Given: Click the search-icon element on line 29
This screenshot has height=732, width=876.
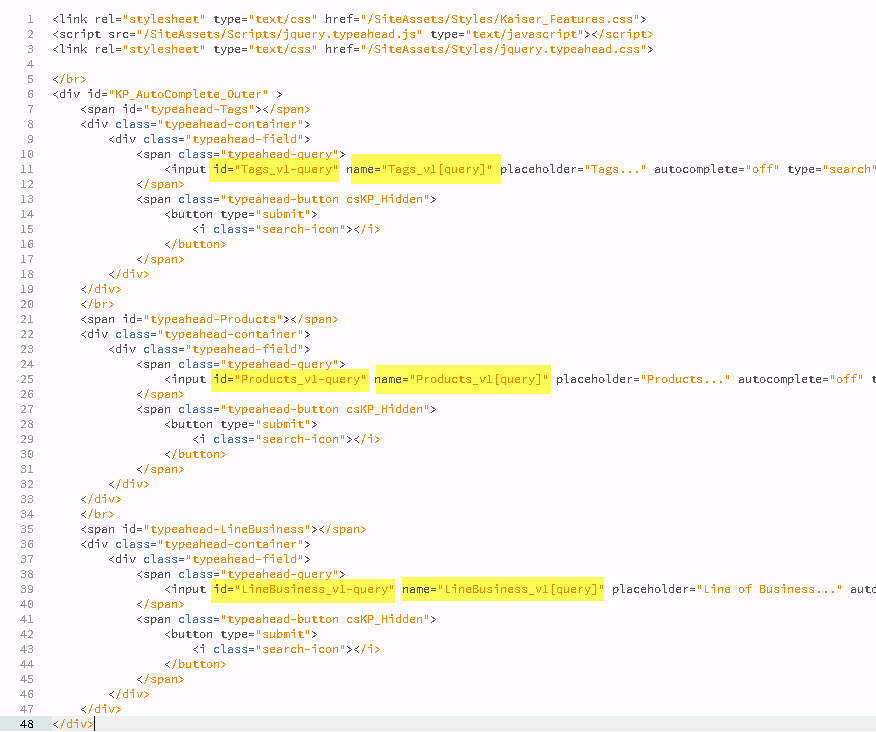Looking at the screenshot, I should [x=287, y=440].
